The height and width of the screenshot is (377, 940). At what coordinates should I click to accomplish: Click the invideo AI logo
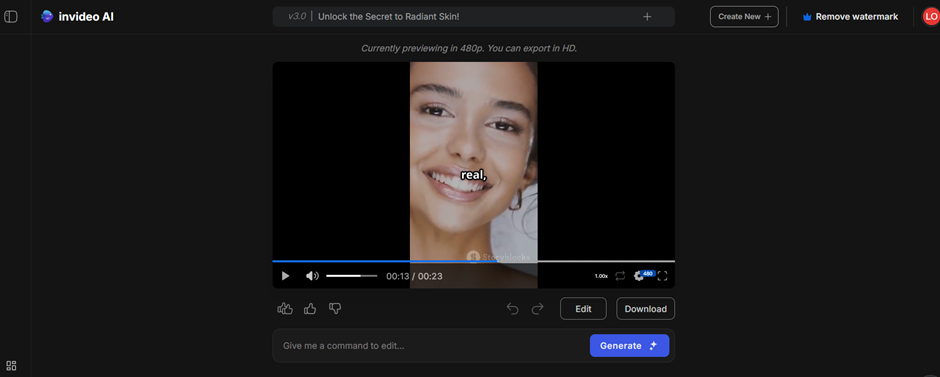77,17
